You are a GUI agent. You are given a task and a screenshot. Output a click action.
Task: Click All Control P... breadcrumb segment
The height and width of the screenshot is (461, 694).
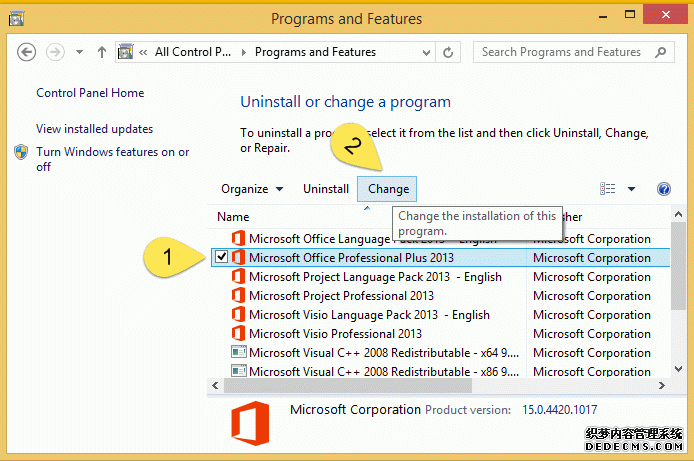pos(193,52)
